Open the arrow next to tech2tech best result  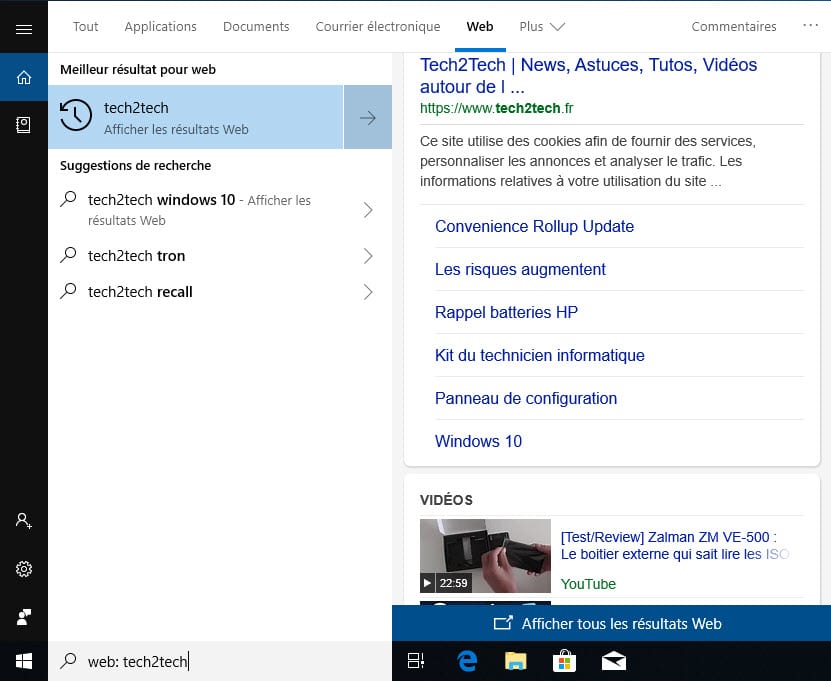pos(368,118)
